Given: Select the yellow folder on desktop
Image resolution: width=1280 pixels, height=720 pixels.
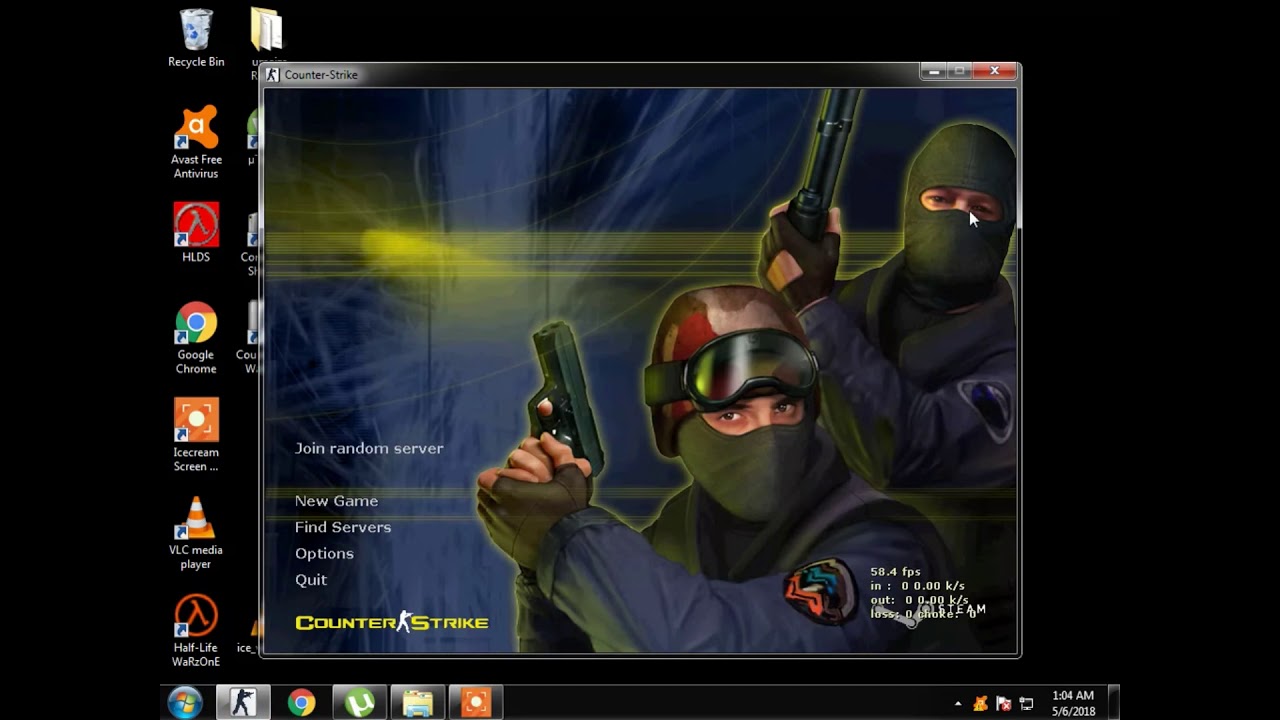Looking at the screenshot, I should coord(267,30).
